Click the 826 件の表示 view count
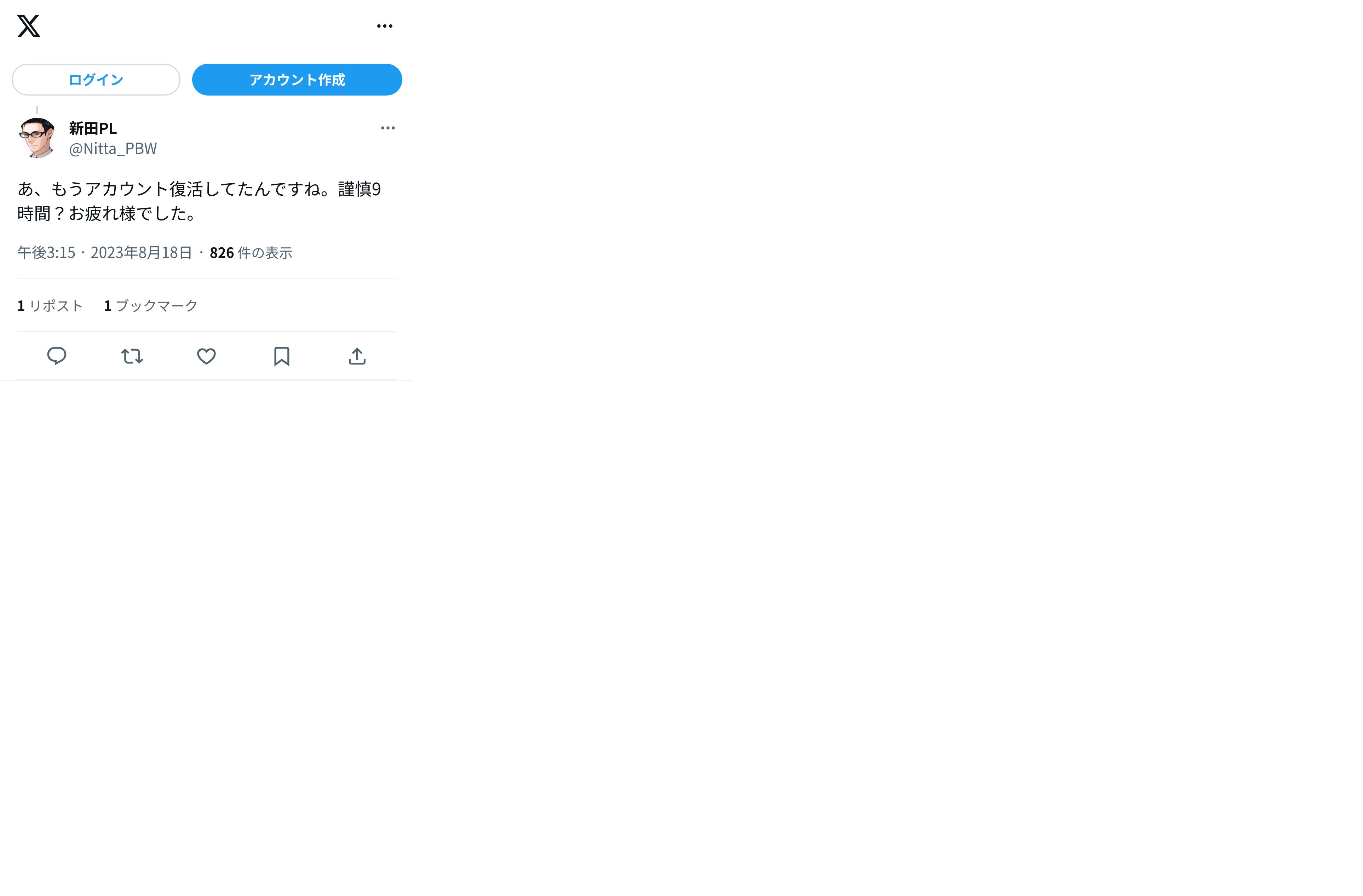This screenshot has height=896, width=1363. point(251,253)
